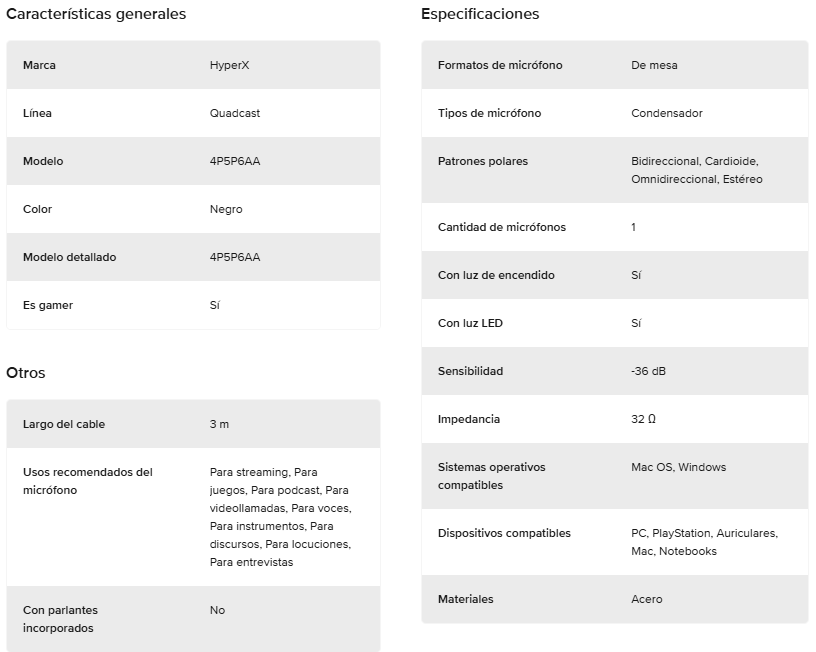The image size is (816, 652).
Task: Click the Modelo value 4P5P6AA
Action: [235, 161]
